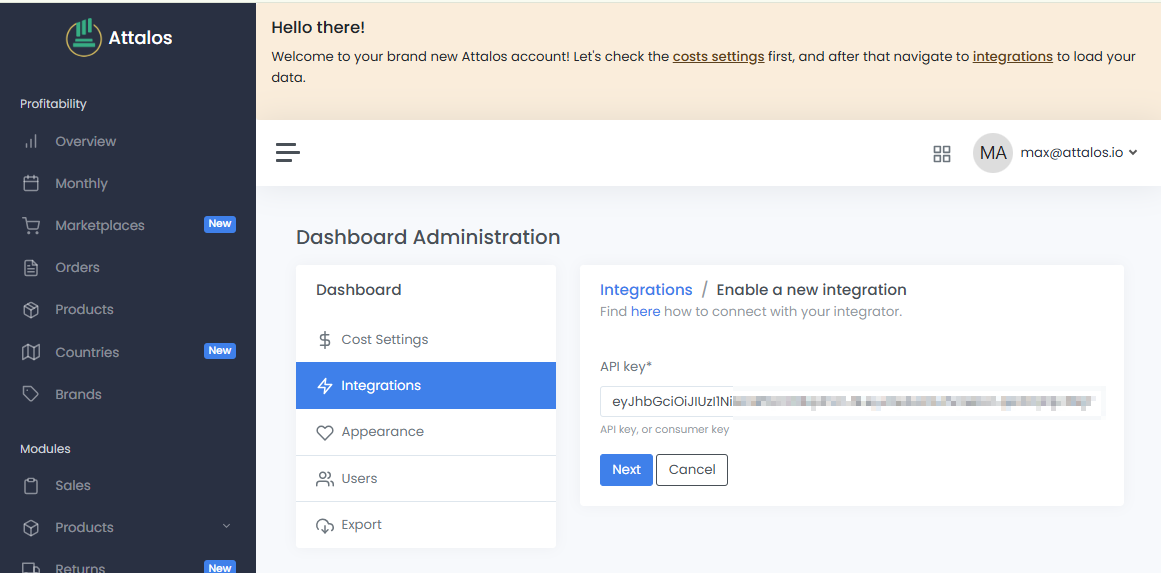
Task: Select the Integrations tab
Action: pyautogui.click(x=426, y=386)
